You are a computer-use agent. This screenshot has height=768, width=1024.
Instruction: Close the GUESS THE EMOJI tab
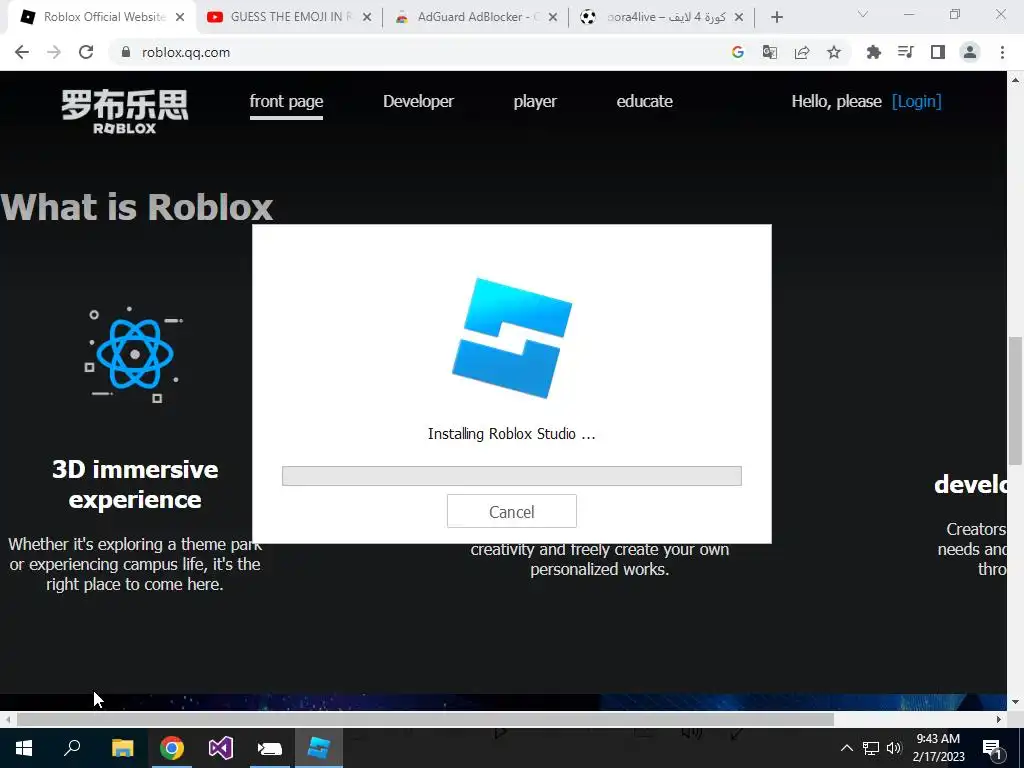pyautogui.click(x=367, y=17)
